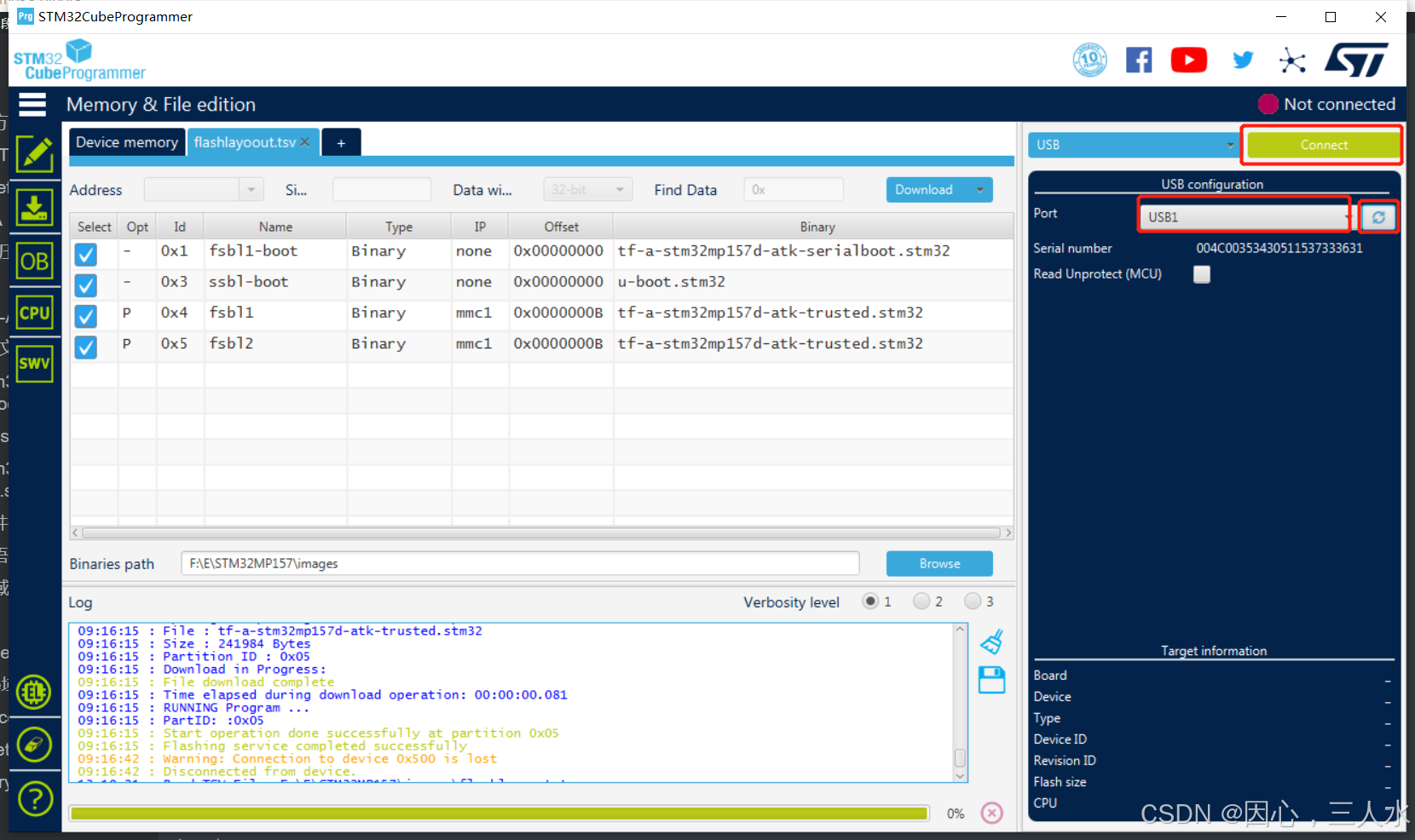
Task: Open the Option Bytes OB panel
Action: [35, 261]
